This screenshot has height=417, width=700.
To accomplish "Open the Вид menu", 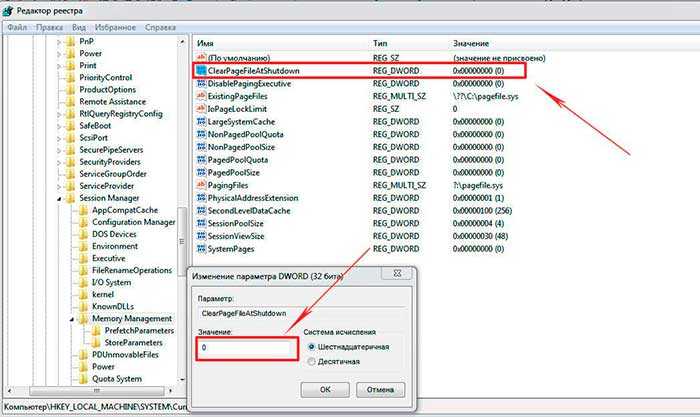I will (79, 27).
